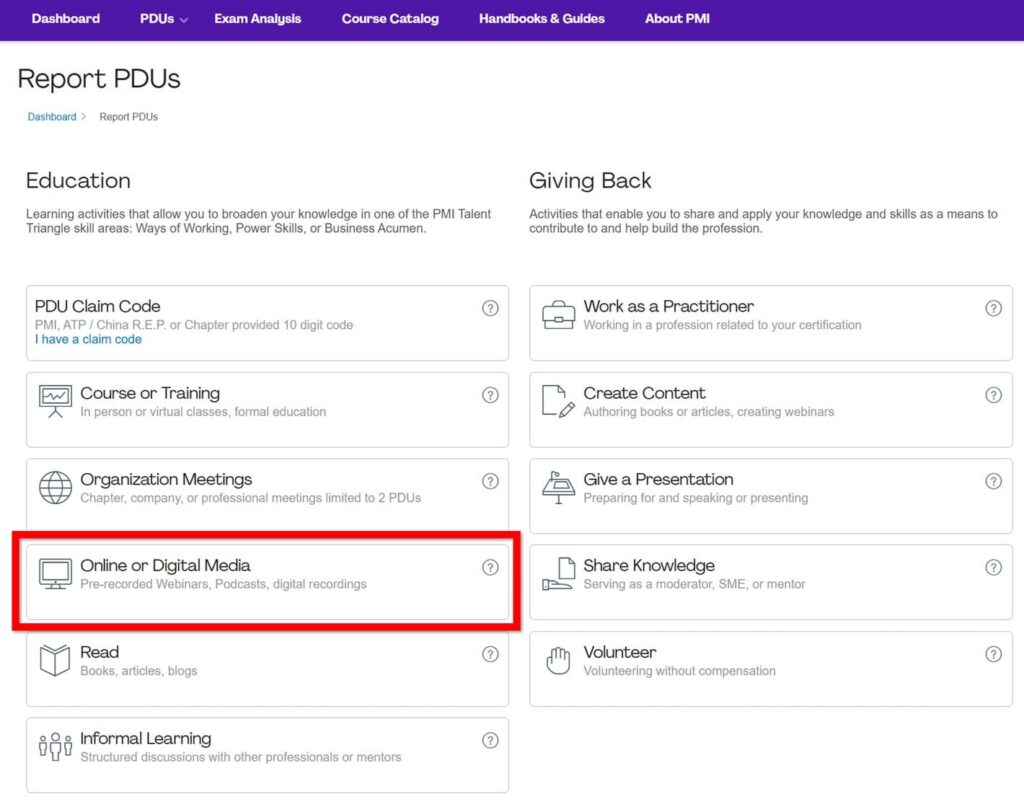The height and width of the screenshot is (802, 1024).
Task: Show help tooltip for Share Knowledge
Action: click(x=993, y=567)
